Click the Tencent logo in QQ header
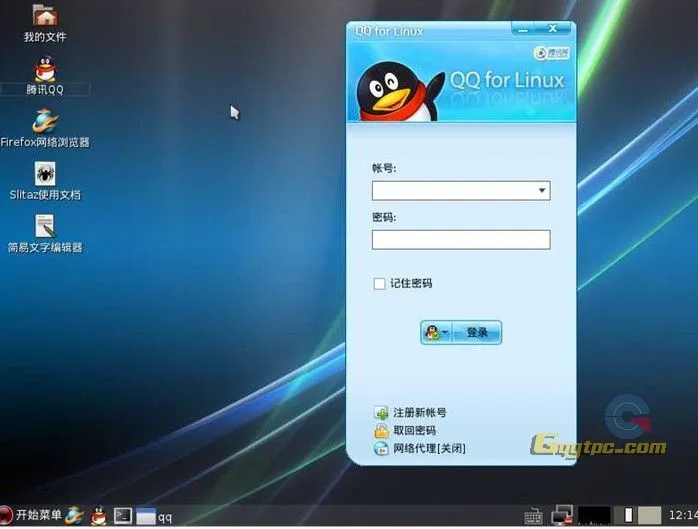Screen dimensions: 698x529 click(552, 53)
